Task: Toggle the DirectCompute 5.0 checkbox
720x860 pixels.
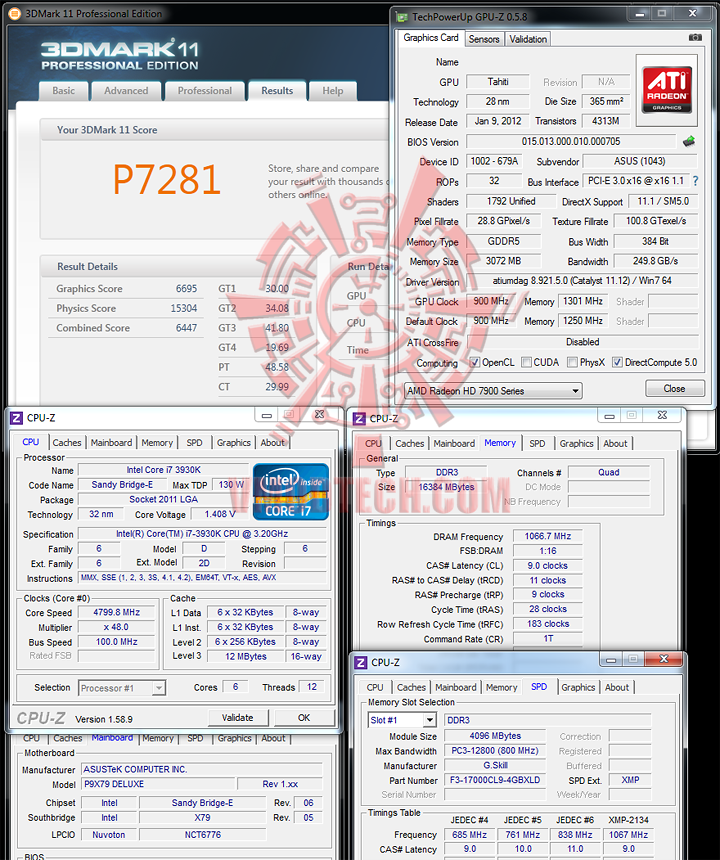Action: pyautogui.click(x=617, y=363)
